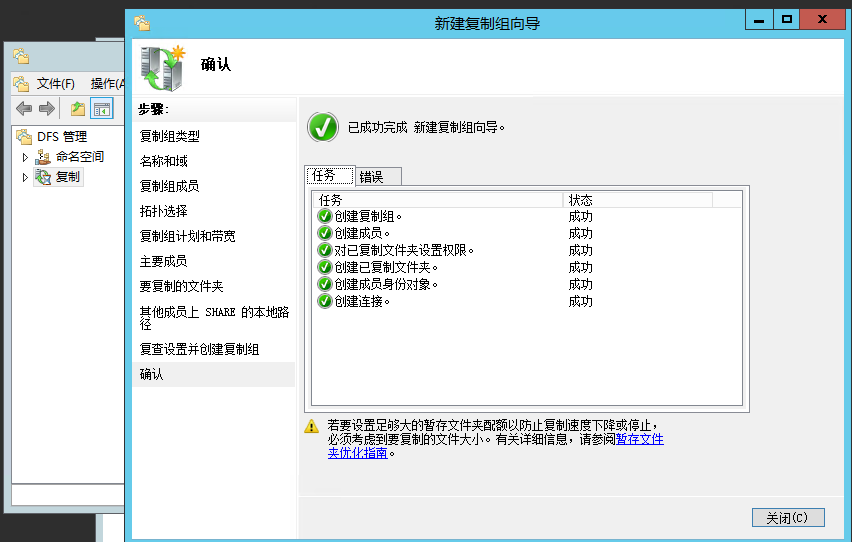
Task: Expand the 复制 tree node
Action: coord(24,177)
